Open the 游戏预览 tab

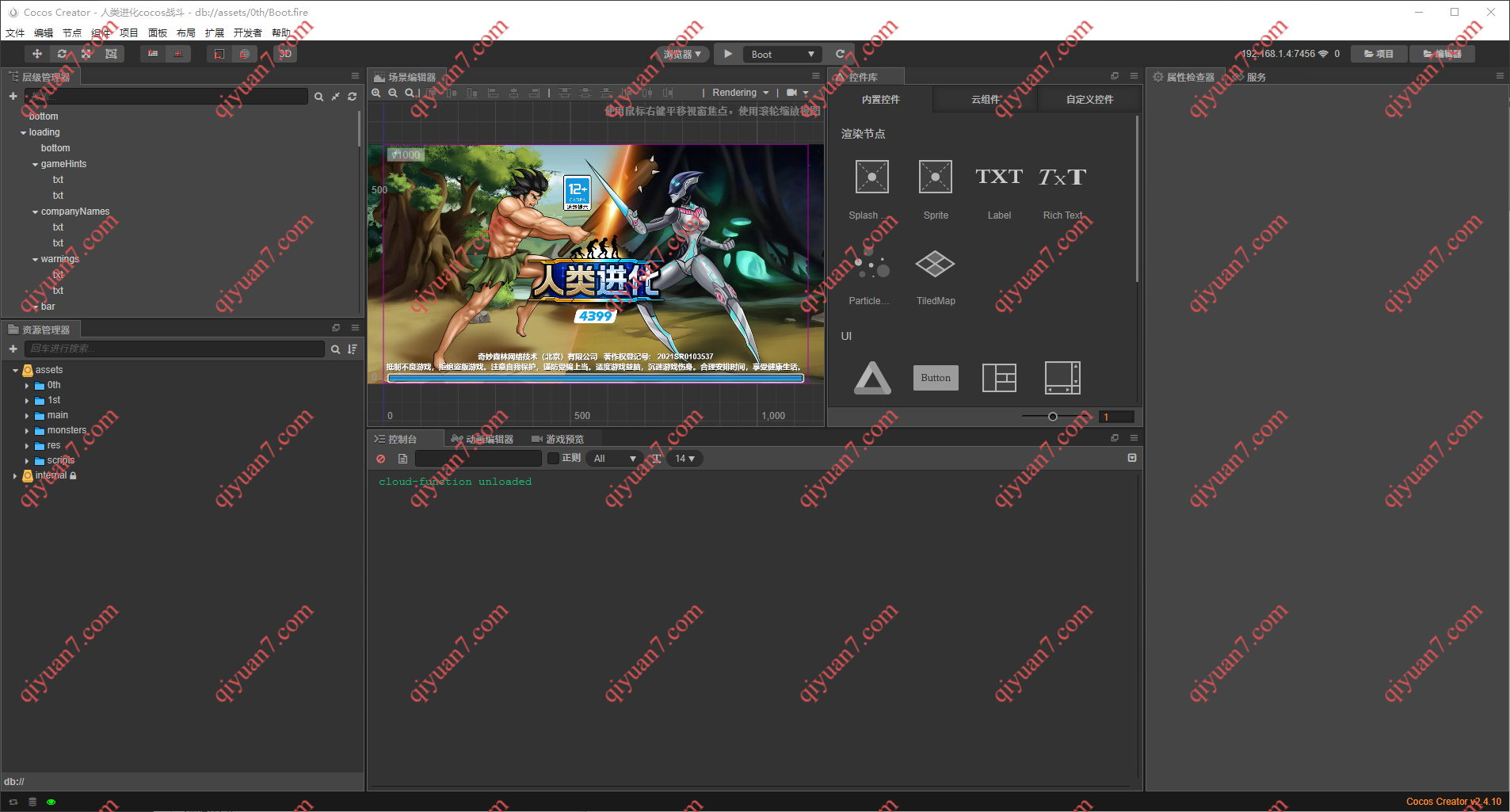[558, 439]
